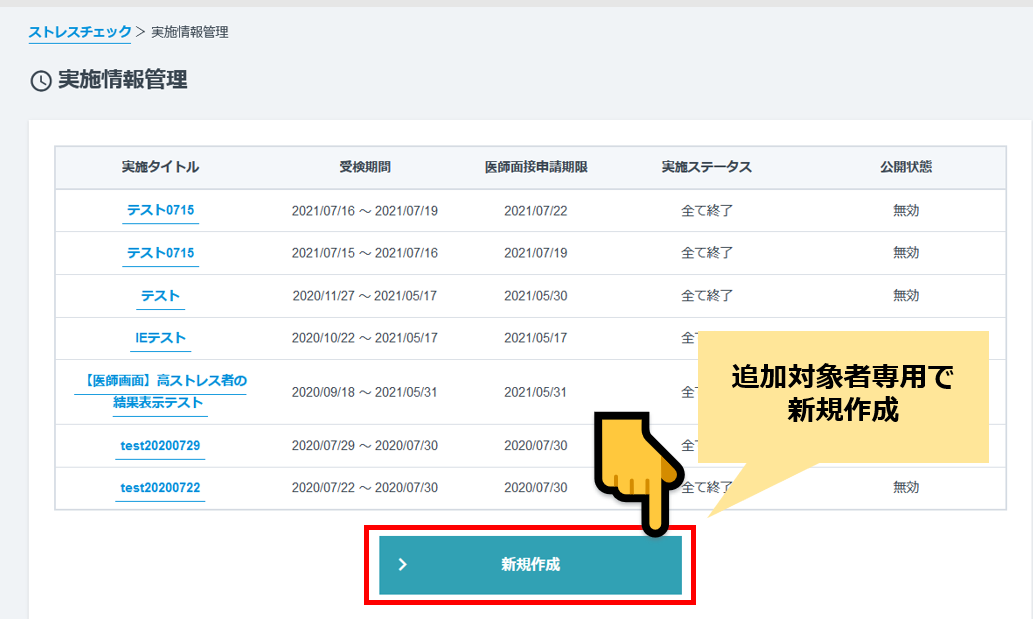Click the yellow pointing hand icon
1033x619 pixels.
[x=637, y=470]
